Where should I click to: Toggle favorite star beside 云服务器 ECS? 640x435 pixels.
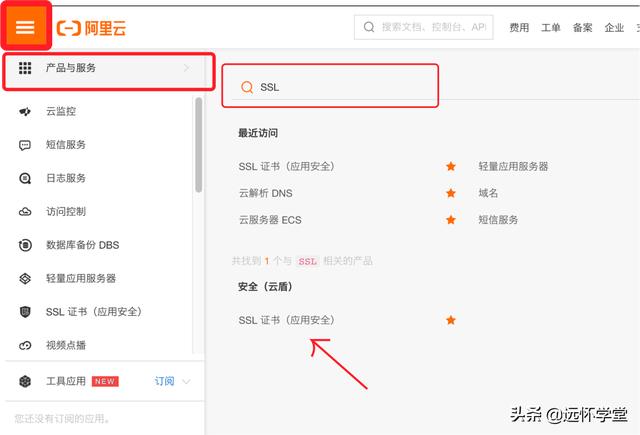tap(451, 220)
